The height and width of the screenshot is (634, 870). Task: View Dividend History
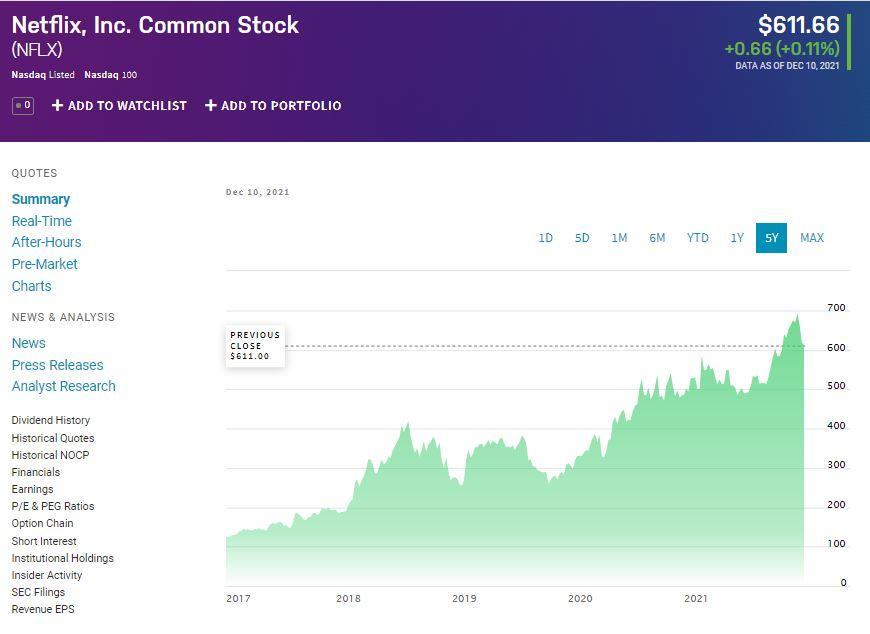pyautogui.click(x=50, y=420)
